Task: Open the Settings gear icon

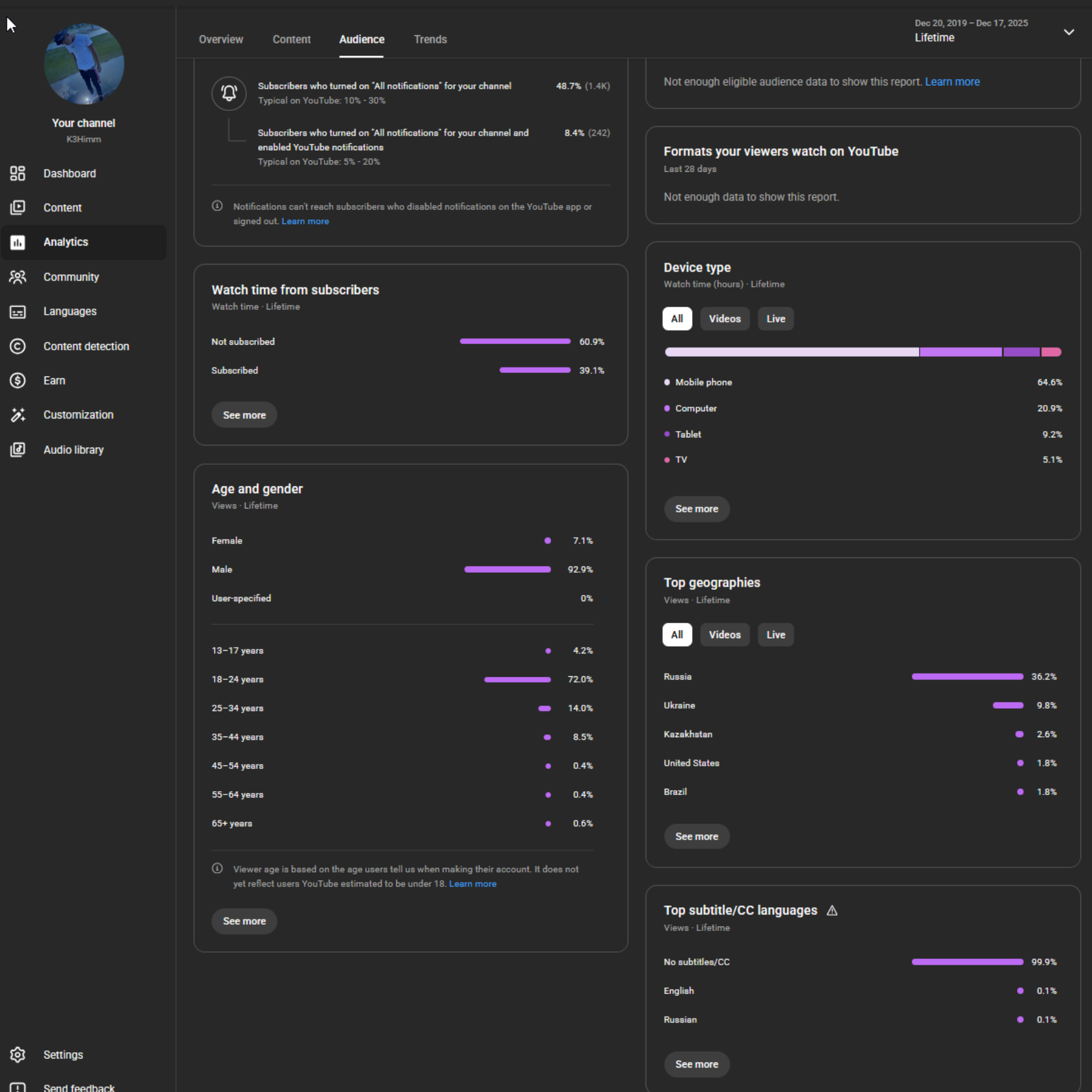Action: [18, 1055]
